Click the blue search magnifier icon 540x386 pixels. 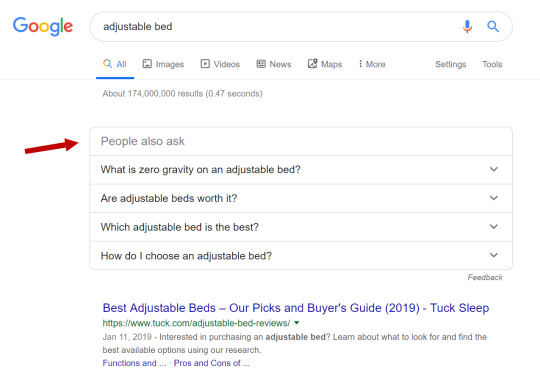tap(493, 27)
